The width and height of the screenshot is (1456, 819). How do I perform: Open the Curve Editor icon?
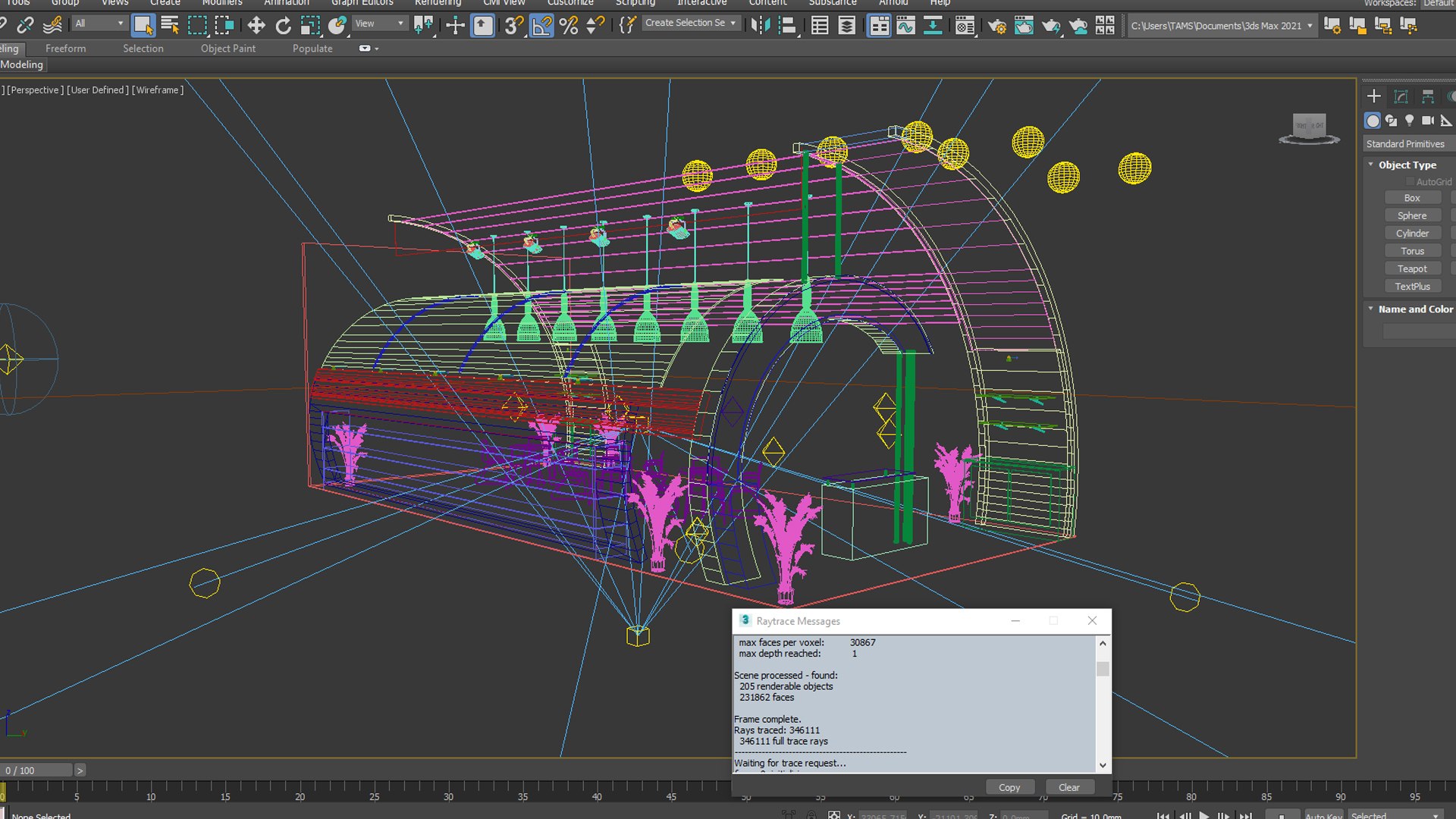point(905,26)
